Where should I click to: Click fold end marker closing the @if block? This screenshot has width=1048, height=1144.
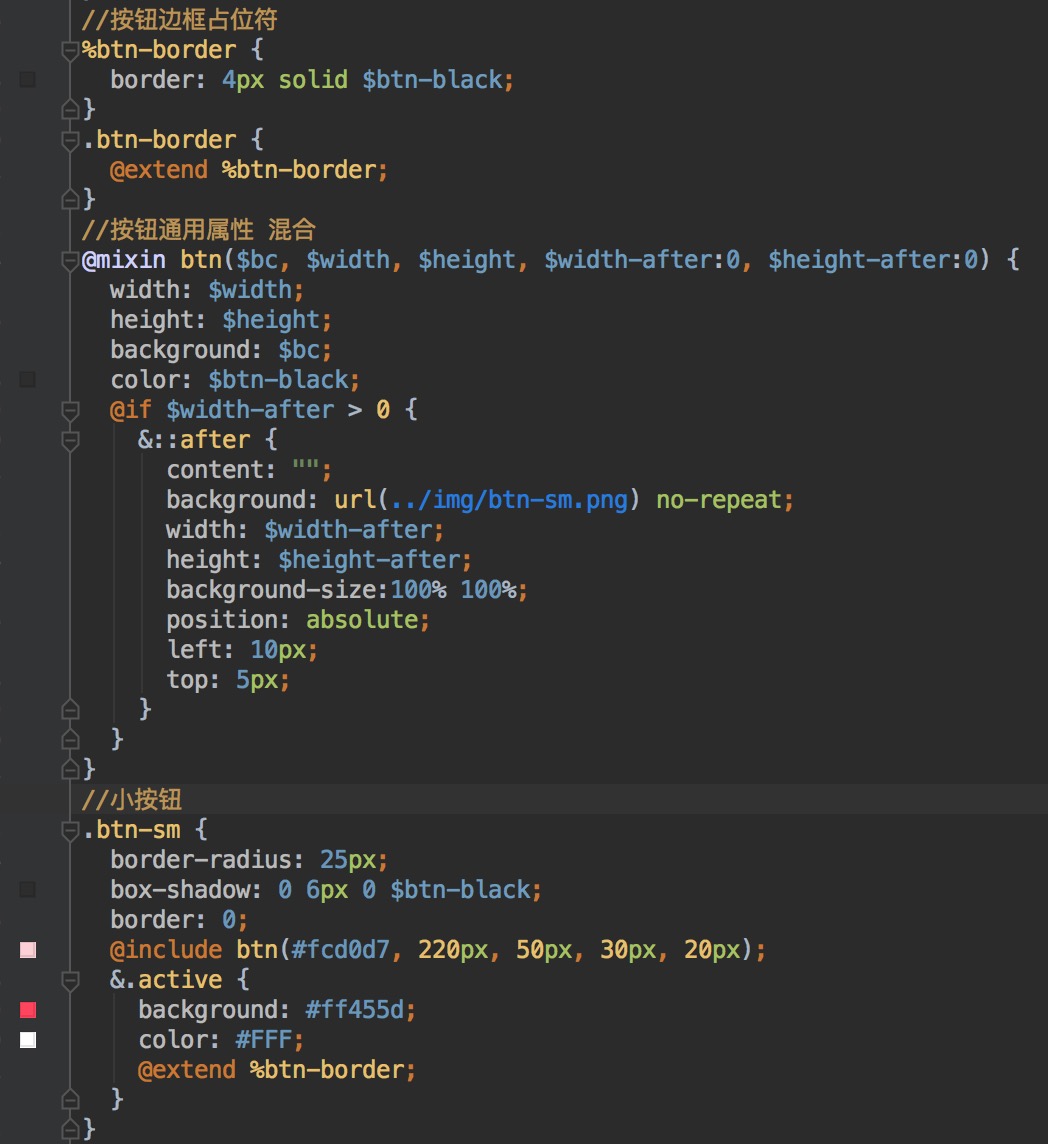(70, 738)
